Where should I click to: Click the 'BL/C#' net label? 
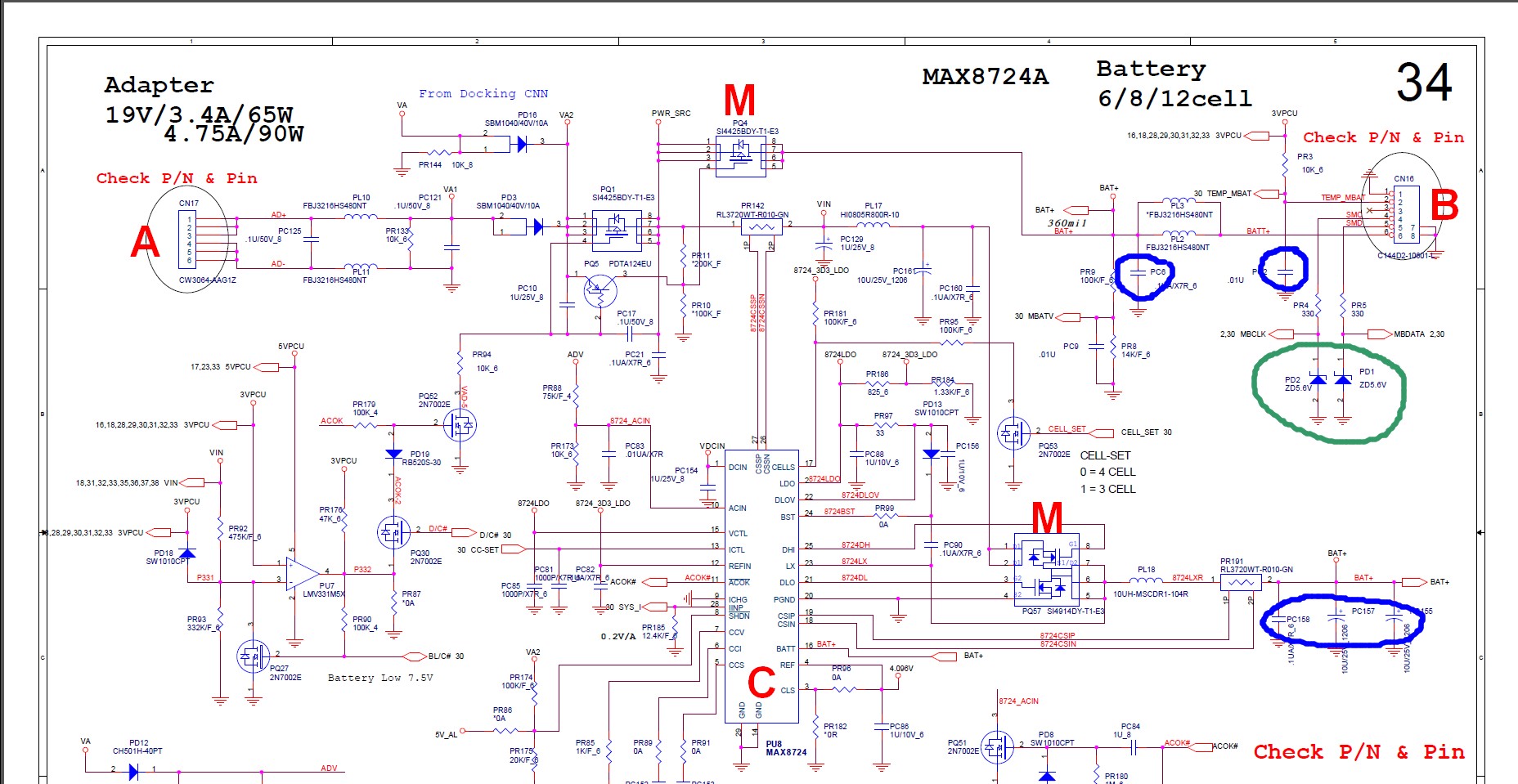click(x=440, y=656)
